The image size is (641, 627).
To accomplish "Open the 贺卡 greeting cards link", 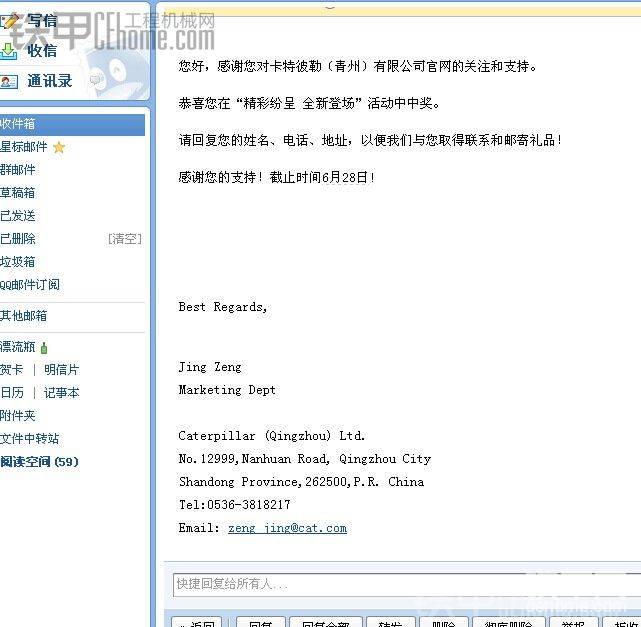I will (11, 369).
